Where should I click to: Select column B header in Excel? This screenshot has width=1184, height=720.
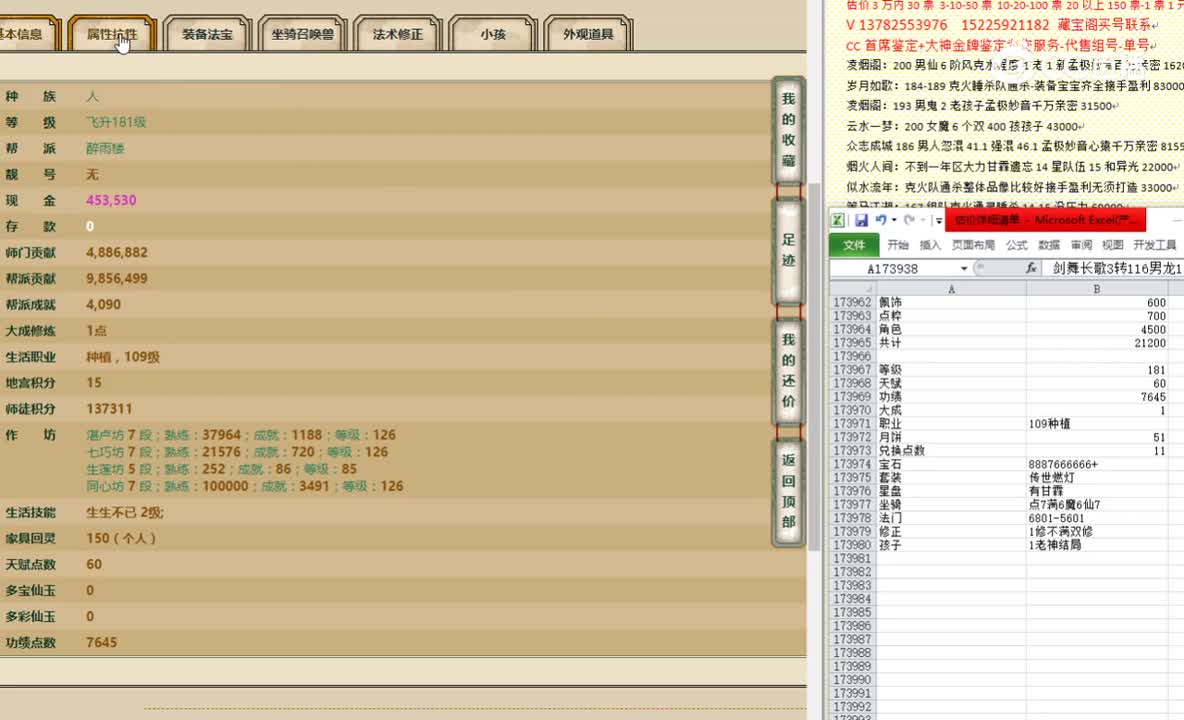[x=1096, y=288]
